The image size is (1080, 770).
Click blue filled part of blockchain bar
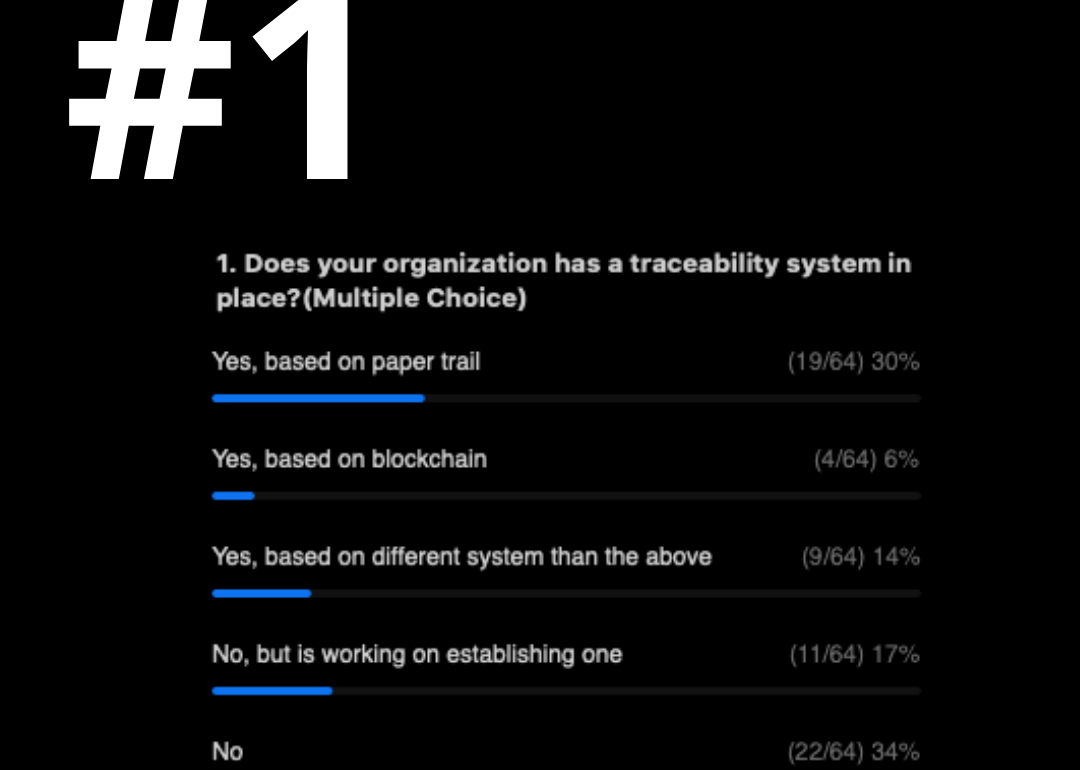point(233,496)
